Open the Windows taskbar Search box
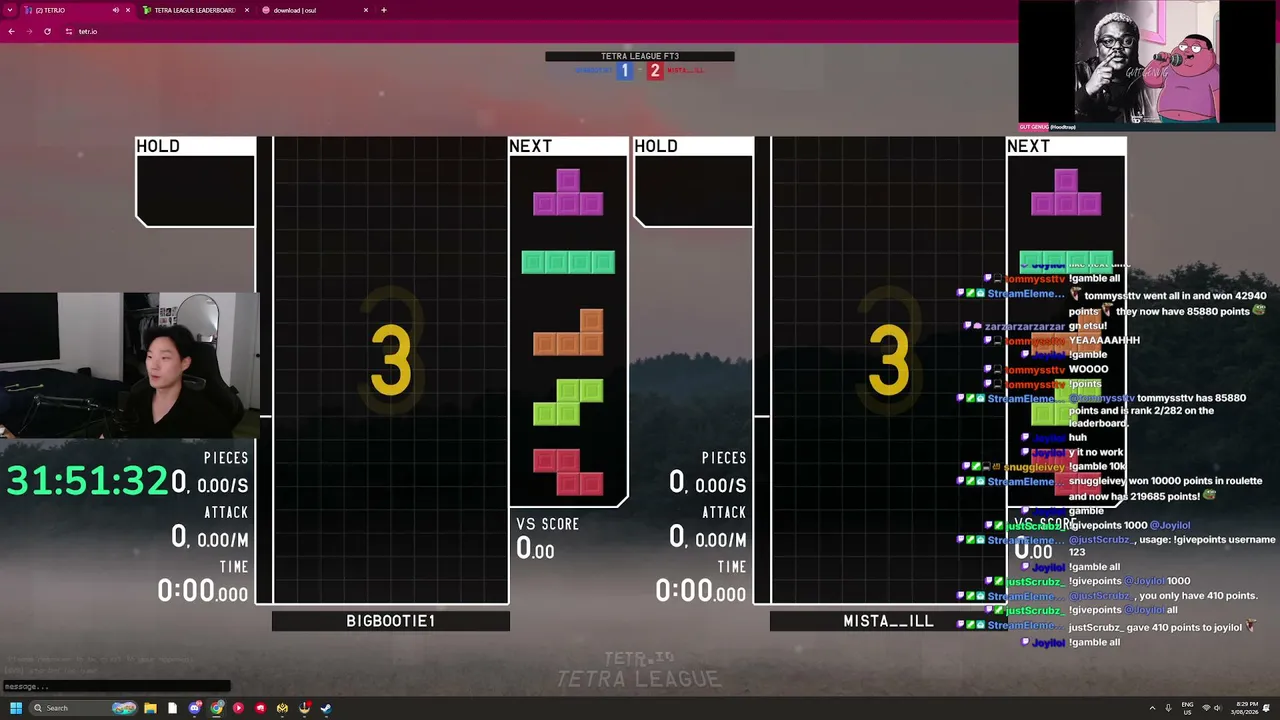 click(82, 708)
